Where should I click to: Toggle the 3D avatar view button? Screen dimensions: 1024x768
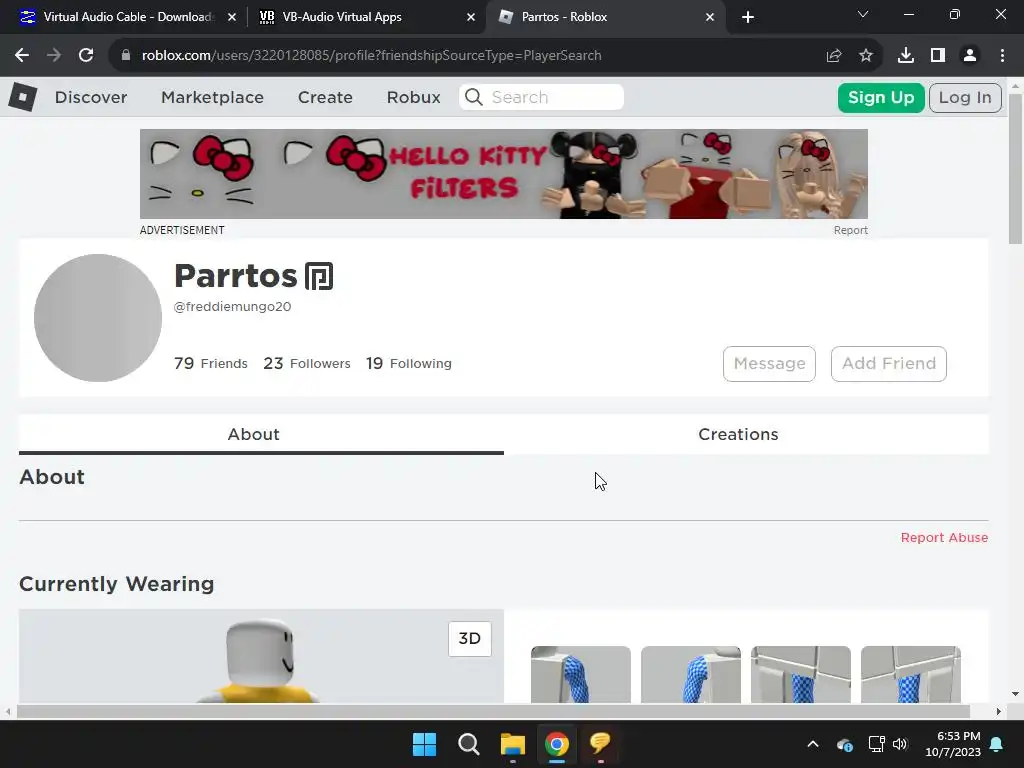click(470, 639)
